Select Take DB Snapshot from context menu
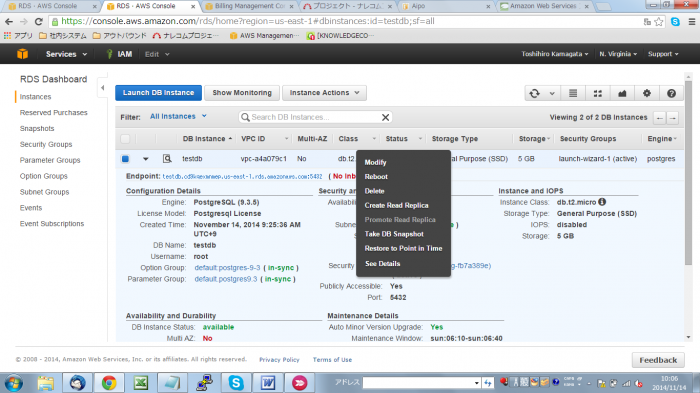700x393 pixels. click(394, 234)
